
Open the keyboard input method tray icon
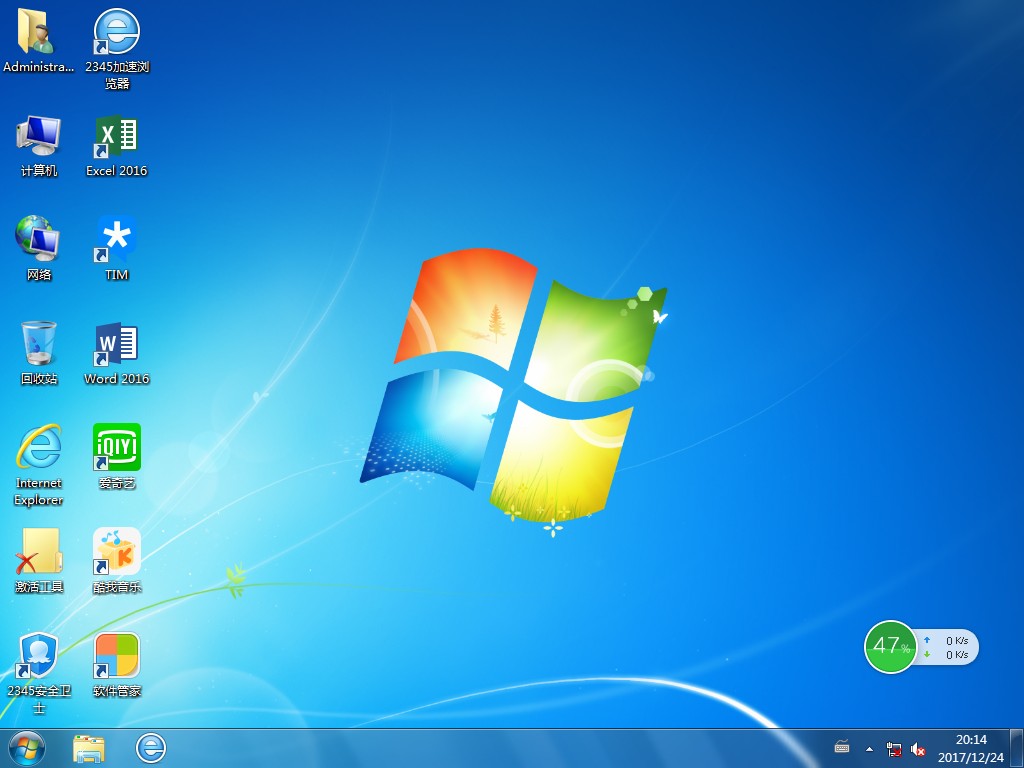point(842,747)
